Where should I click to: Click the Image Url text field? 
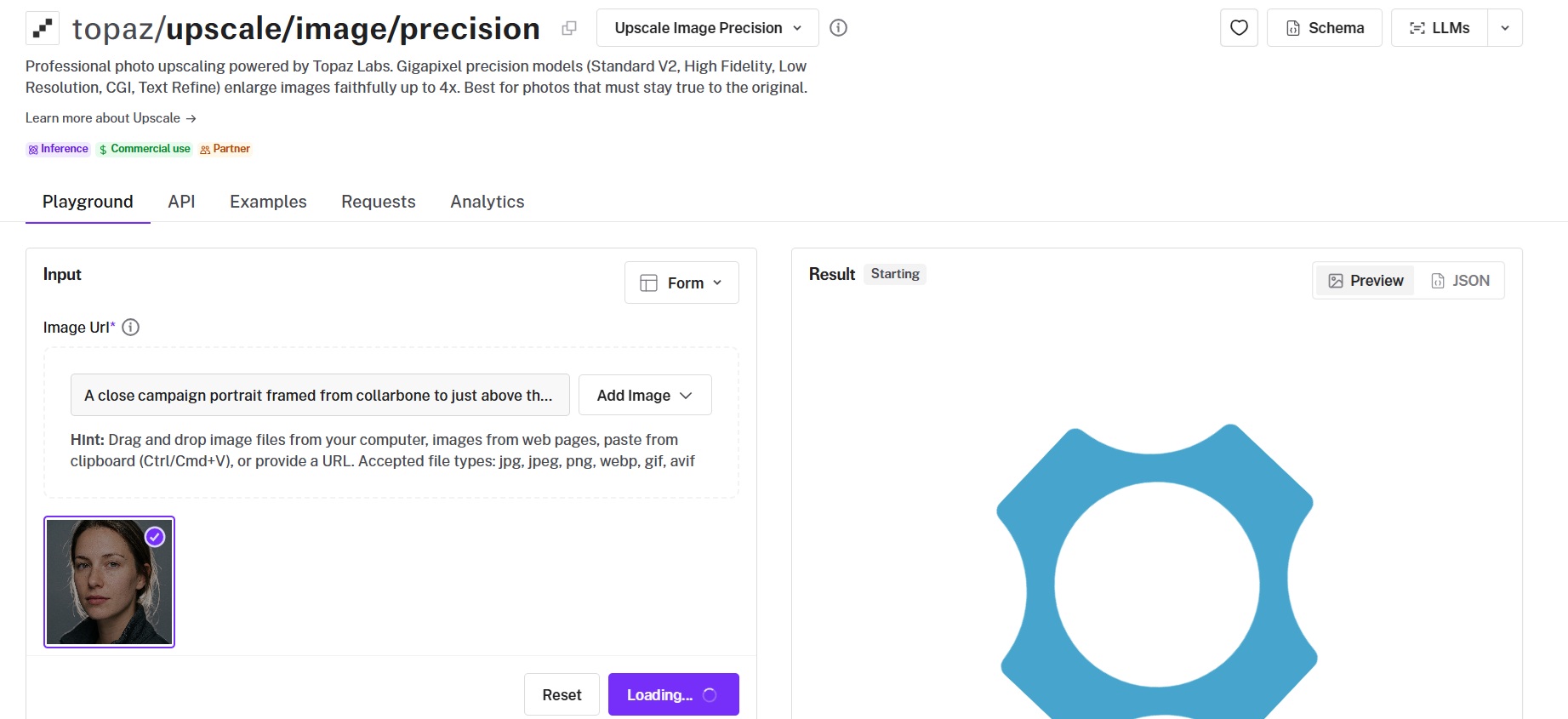(x=320, y=395)
